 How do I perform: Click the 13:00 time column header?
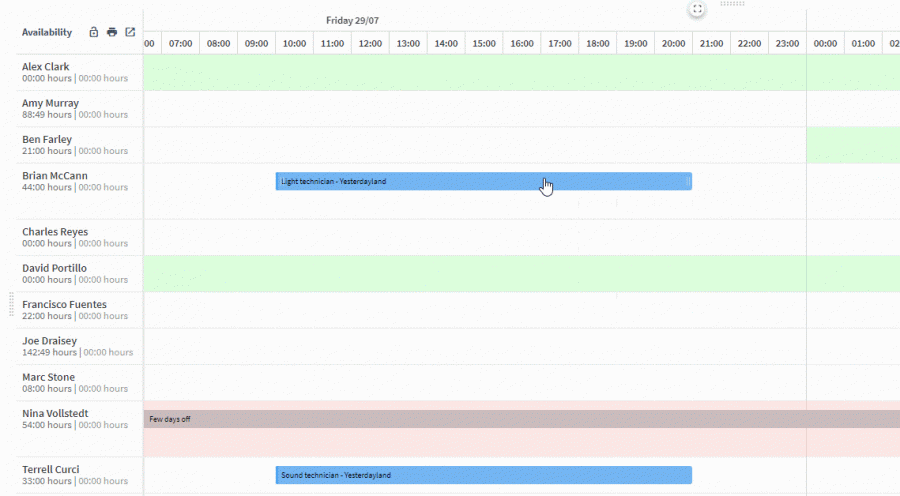pos(408,44)
